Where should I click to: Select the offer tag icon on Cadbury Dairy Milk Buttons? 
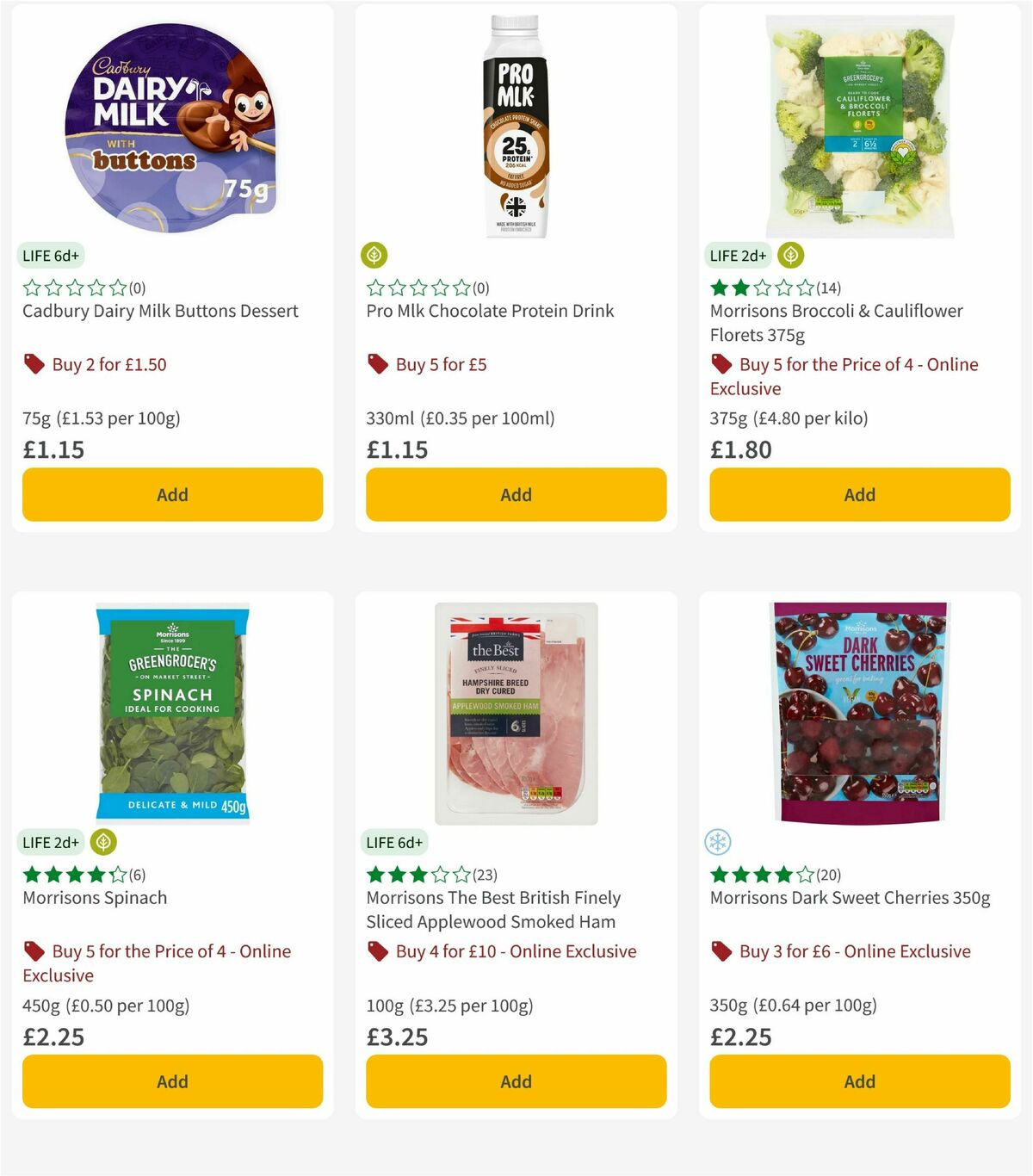(34, 364)
